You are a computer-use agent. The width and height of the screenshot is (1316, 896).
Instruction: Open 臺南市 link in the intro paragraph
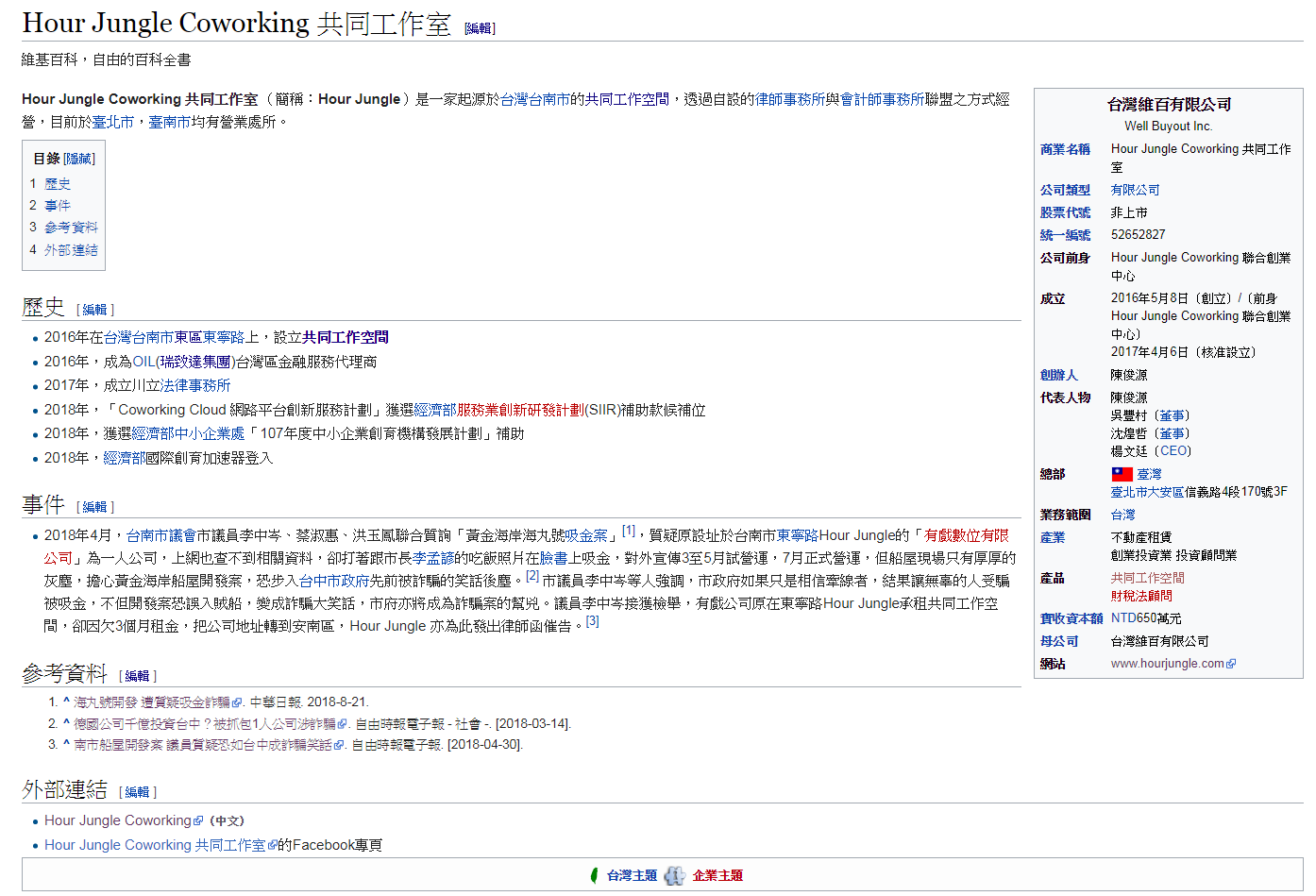tap(169, 122)
